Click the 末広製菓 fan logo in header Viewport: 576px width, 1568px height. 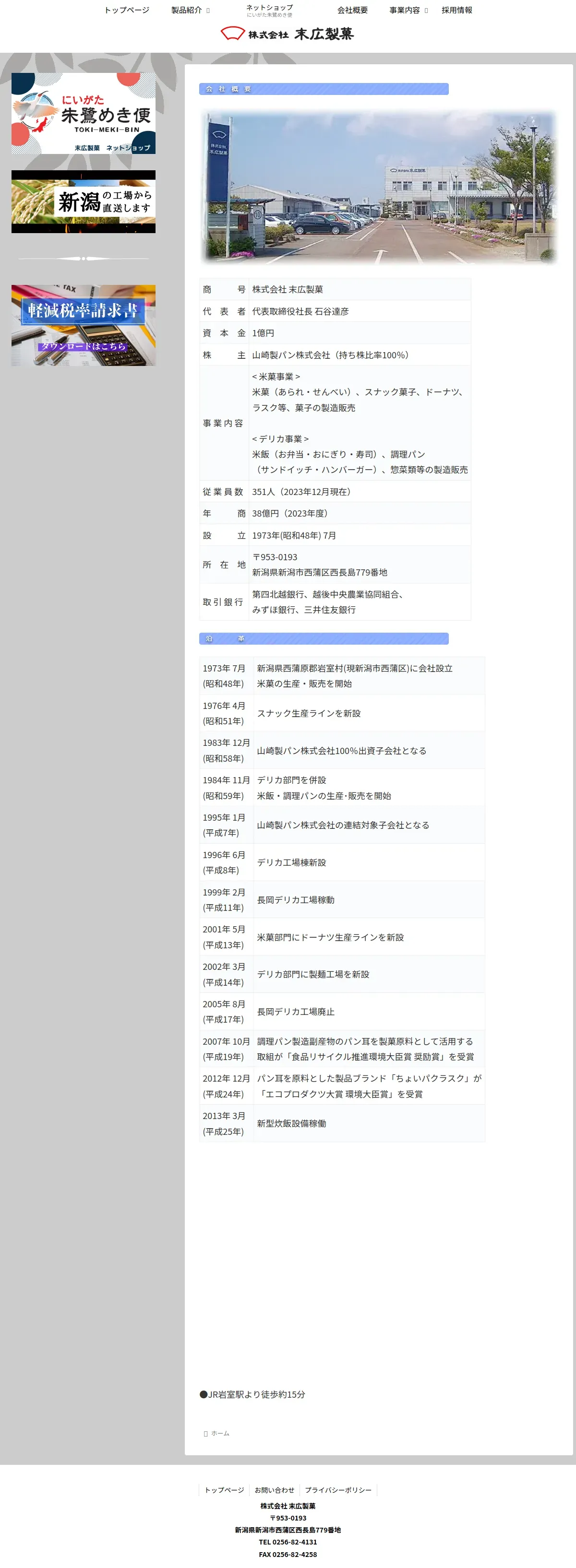[288, 34]
